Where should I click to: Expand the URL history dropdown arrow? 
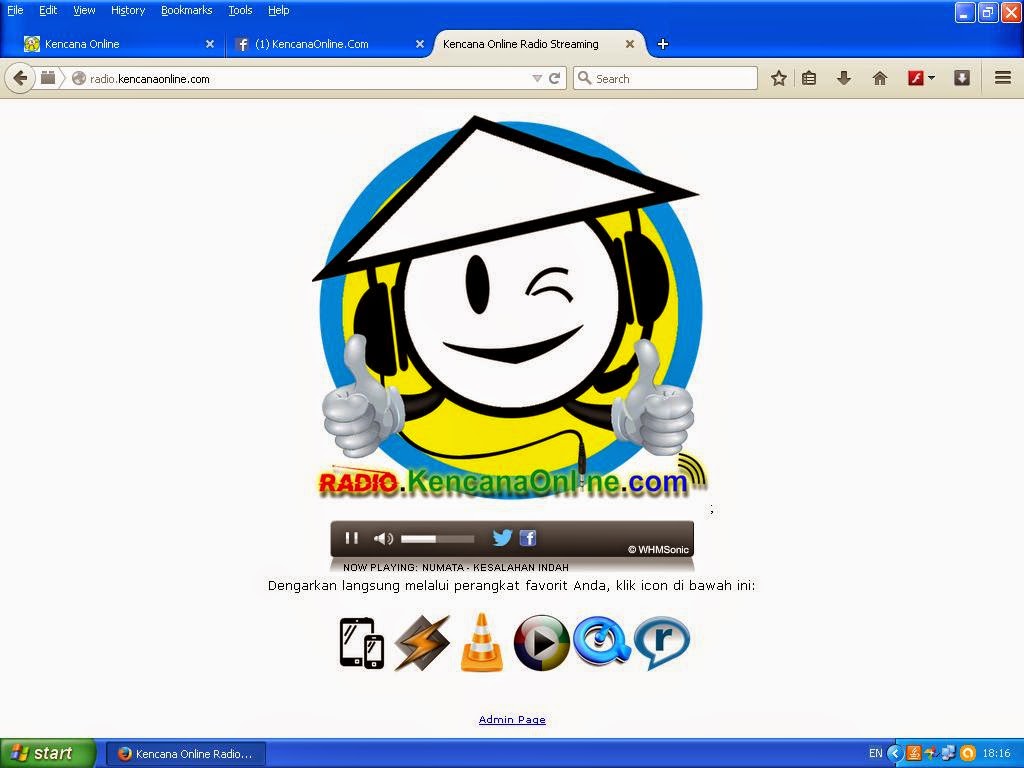[x=537, y=78]
